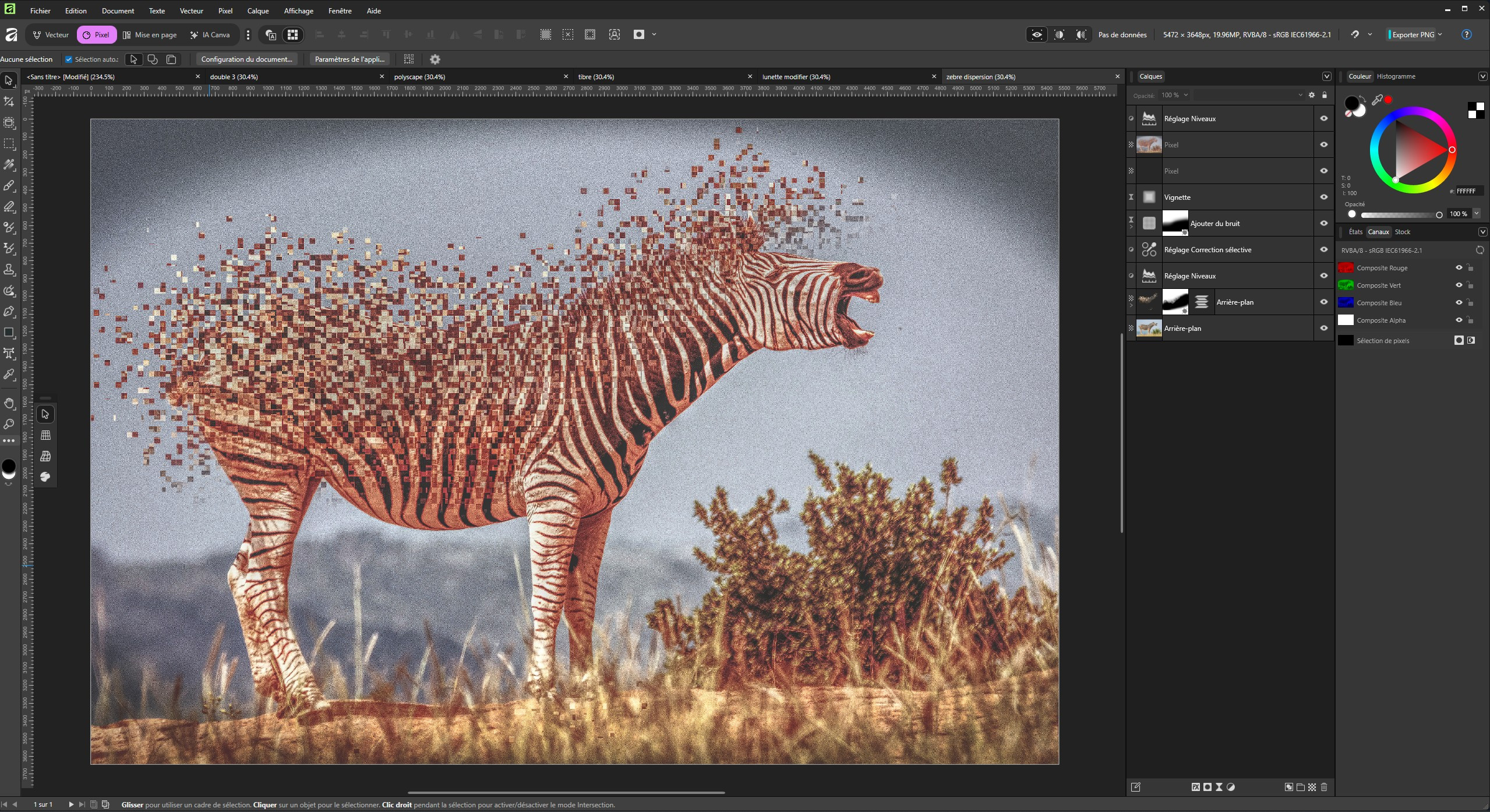Viewport: 1490px width, 812px height.
Task: Open the Calque menu
Action: click(257, 10)
